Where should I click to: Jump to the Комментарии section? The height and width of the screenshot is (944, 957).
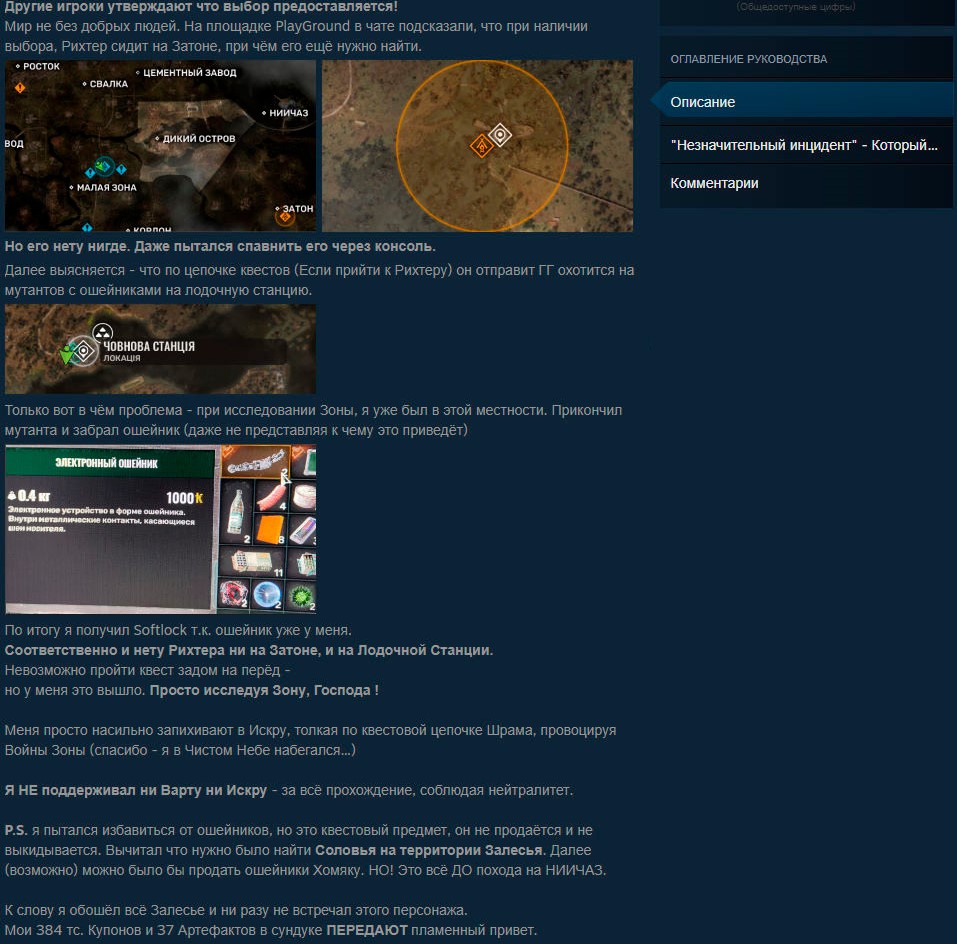806,183
